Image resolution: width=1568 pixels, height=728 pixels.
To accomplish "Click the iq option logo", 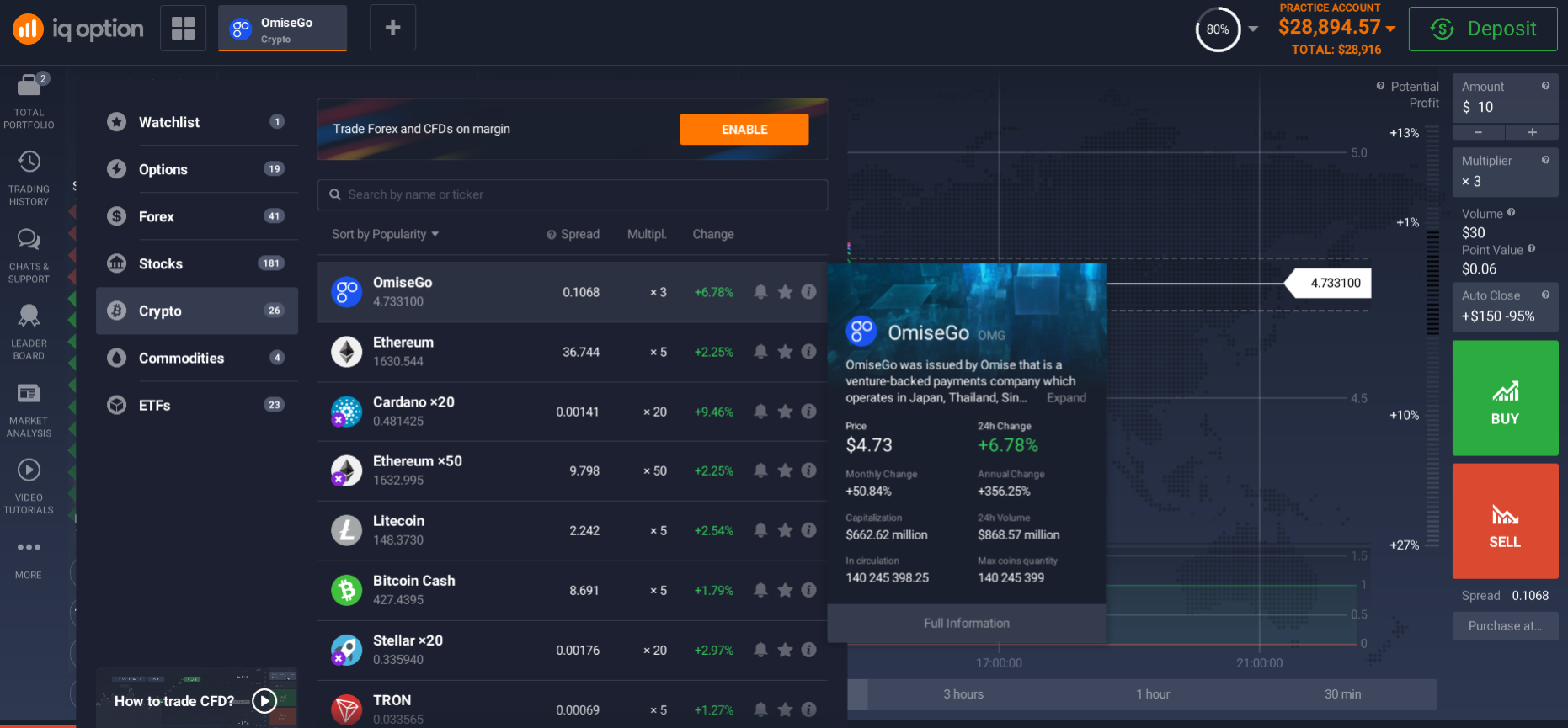I will [x=77, y=29].
